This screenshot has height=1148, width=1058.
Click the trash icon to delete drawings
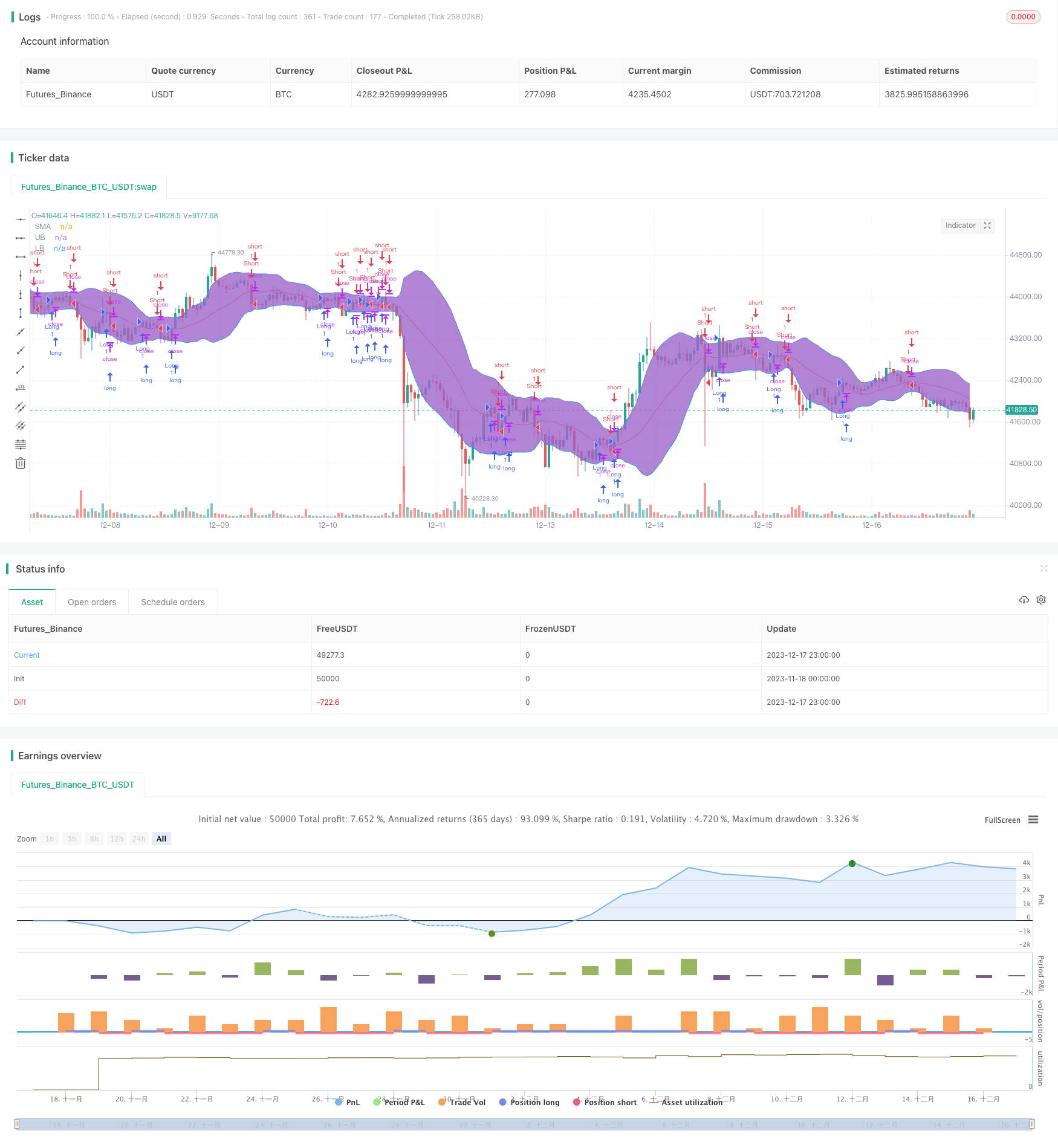(x=21, y=464)
